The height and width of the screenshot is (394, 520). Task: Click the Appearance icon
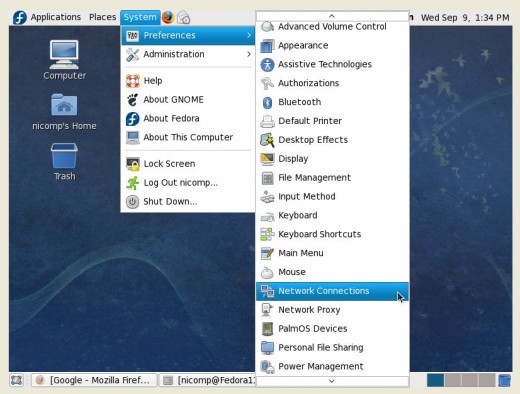(x=267, y=46)
